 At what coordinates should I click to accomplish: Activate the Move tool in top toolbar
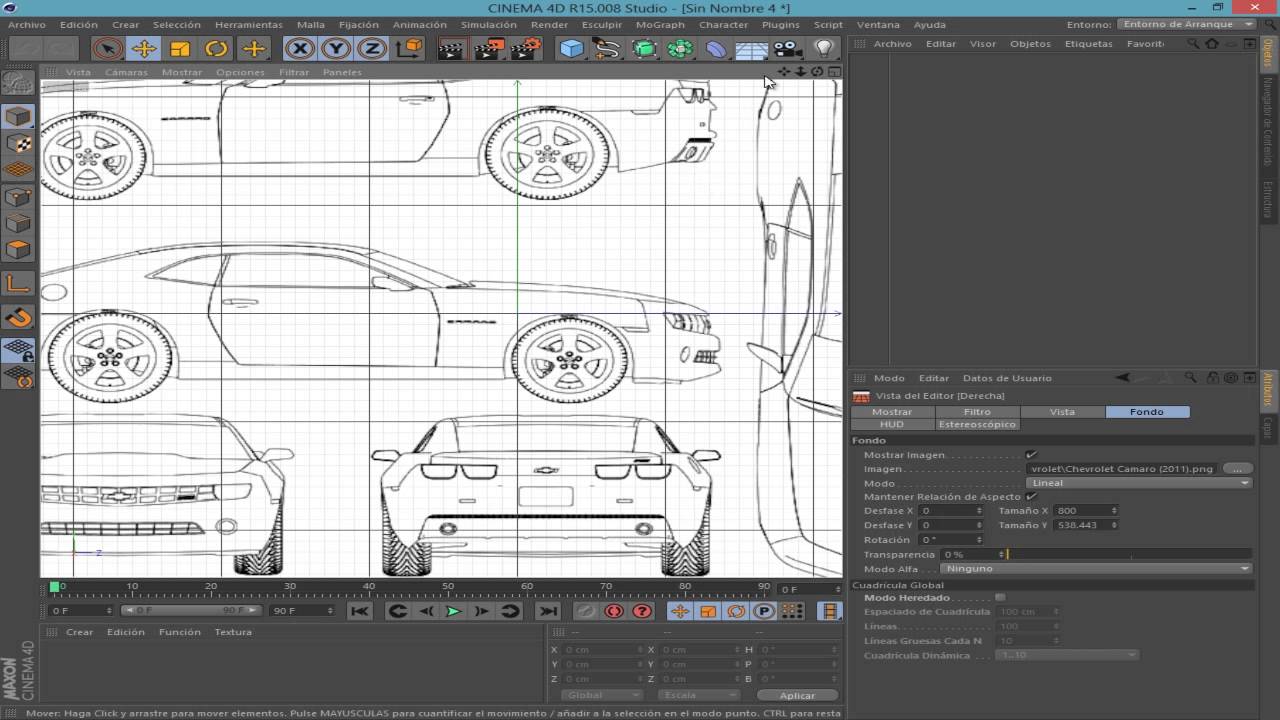point(143,48)
